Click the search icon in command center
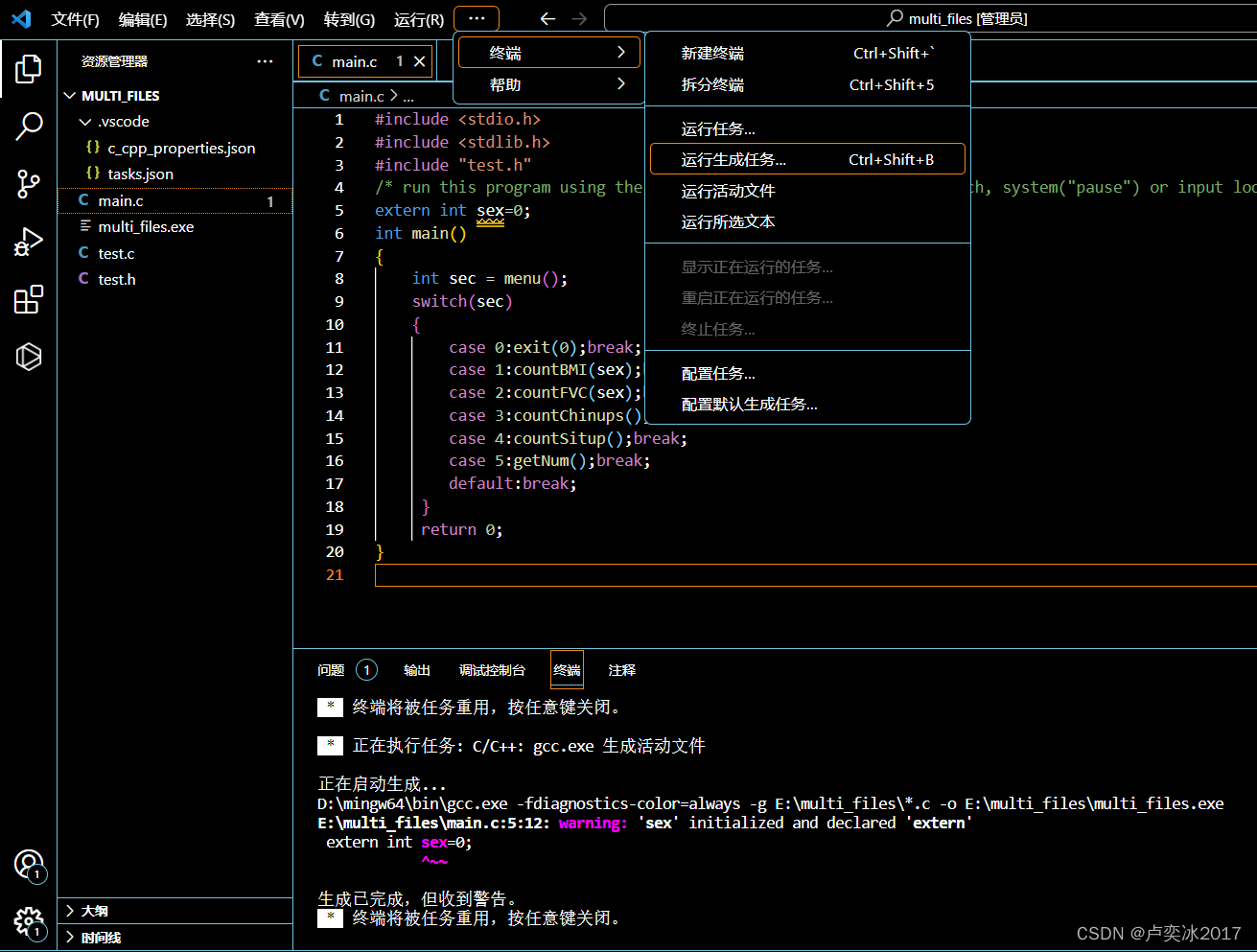Screen dimensions: 1257x952 [x=896, y=18]
